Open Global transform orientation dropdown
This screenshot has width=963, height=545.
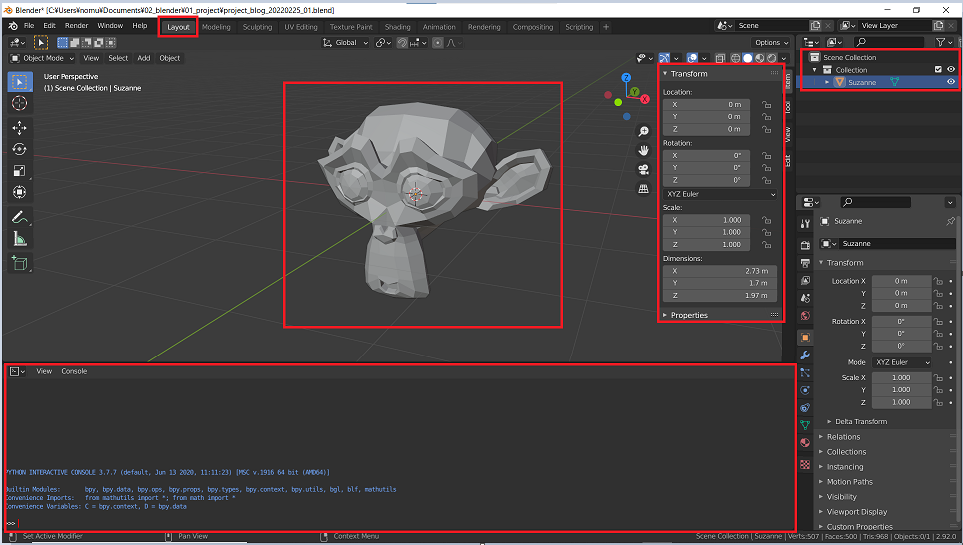[345, 42]
